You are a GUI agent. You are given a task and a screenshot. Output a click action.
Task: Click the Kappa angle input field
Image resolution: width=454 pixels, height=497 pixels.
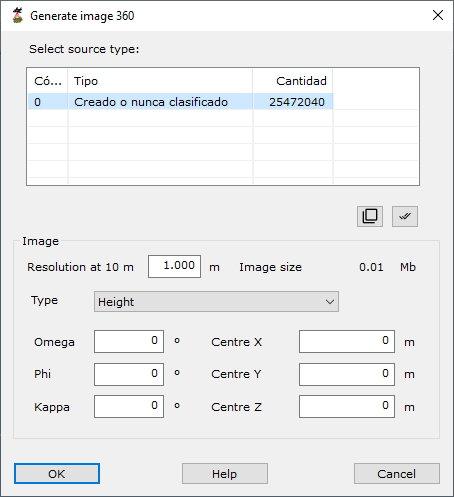tap(129, 406)
